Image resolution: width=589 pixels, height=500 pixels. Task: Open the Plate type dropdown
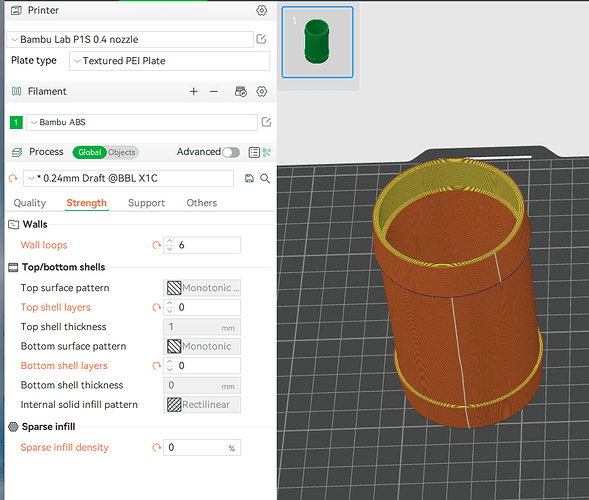click(x=169, y=61)
